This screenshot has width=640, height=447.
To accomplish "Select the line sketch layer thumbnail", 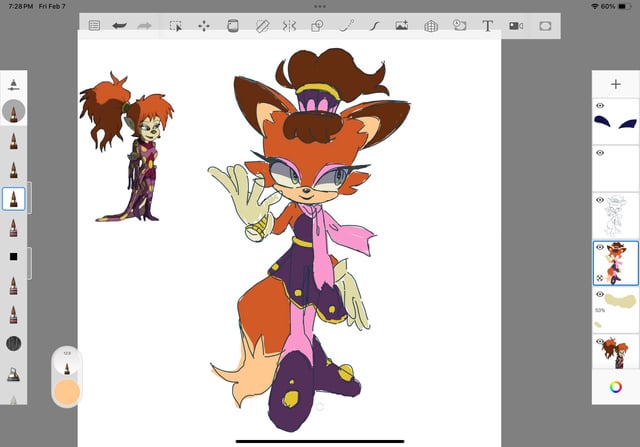I will point(616,216).
